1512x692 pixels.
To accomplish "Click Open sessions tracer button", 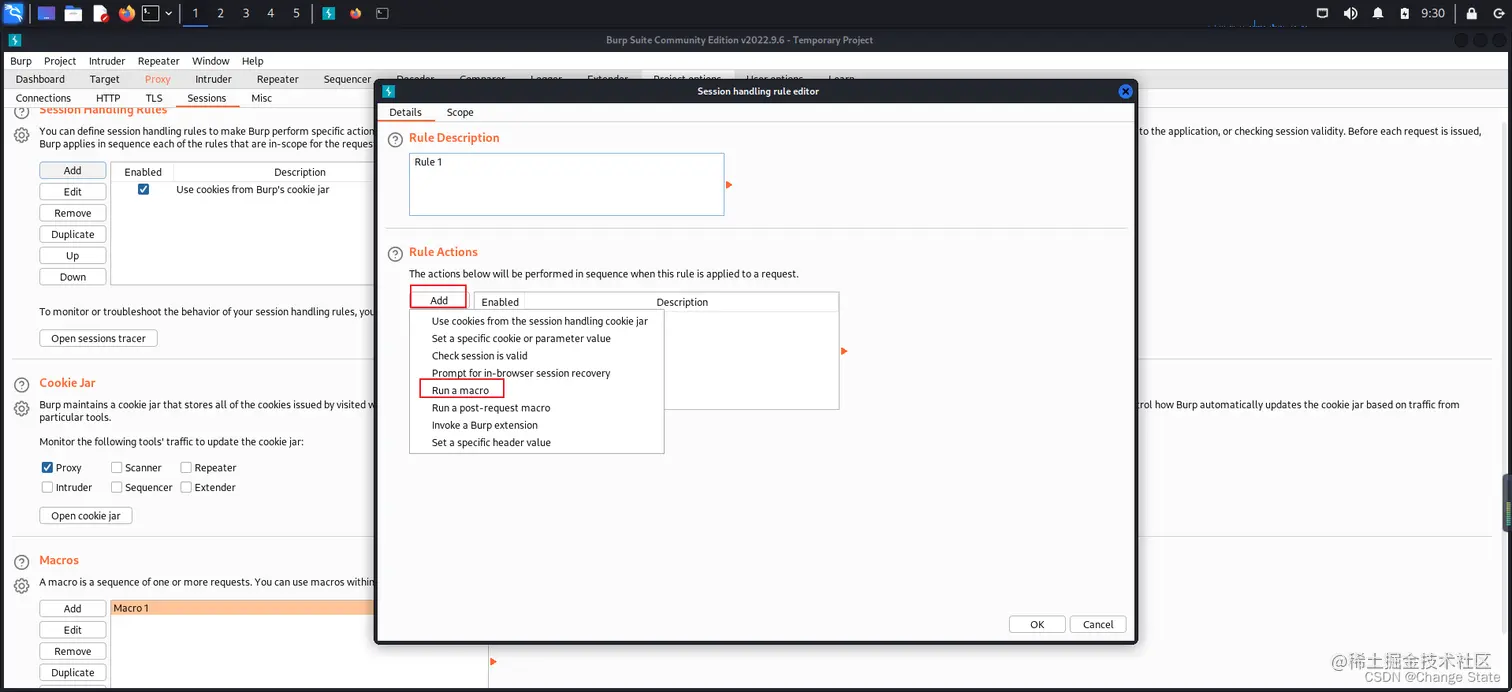I will (x=98, y=338).
